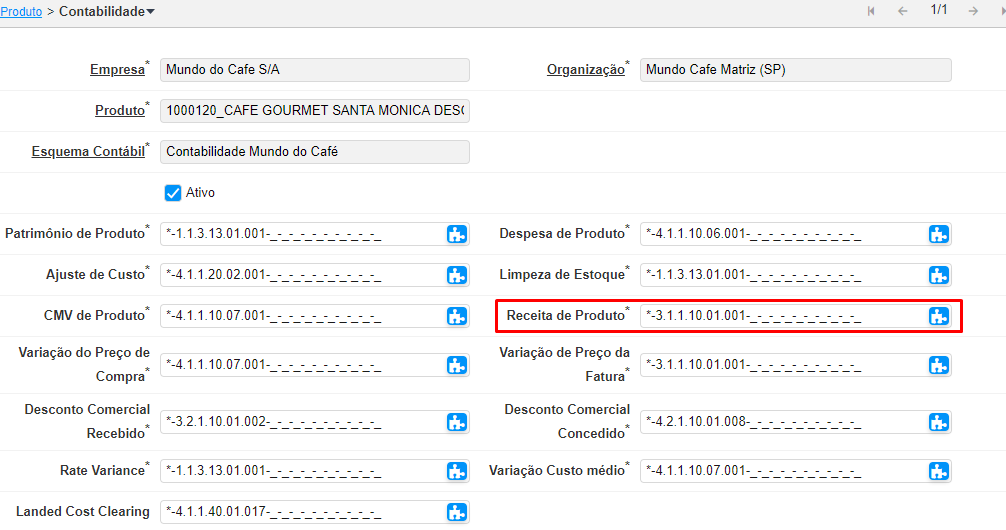Open the Empresa field label link

coord(117,70)
